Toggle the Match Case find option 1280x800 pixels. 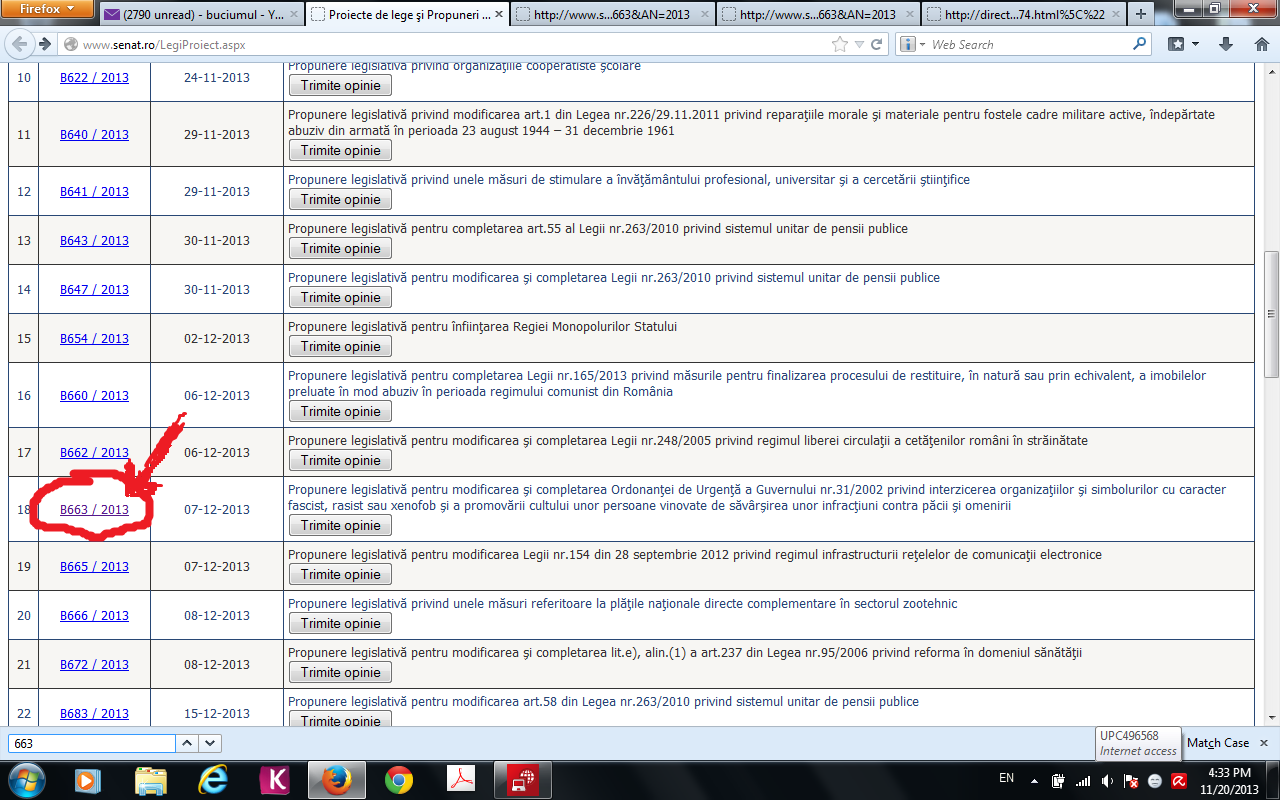[x=1217, y=743]
